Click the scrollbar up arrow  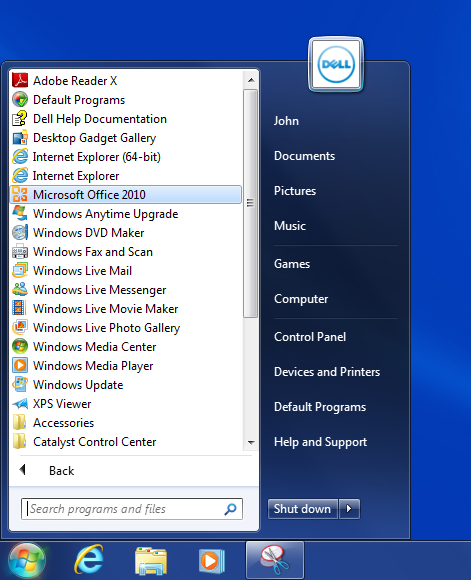251,80
